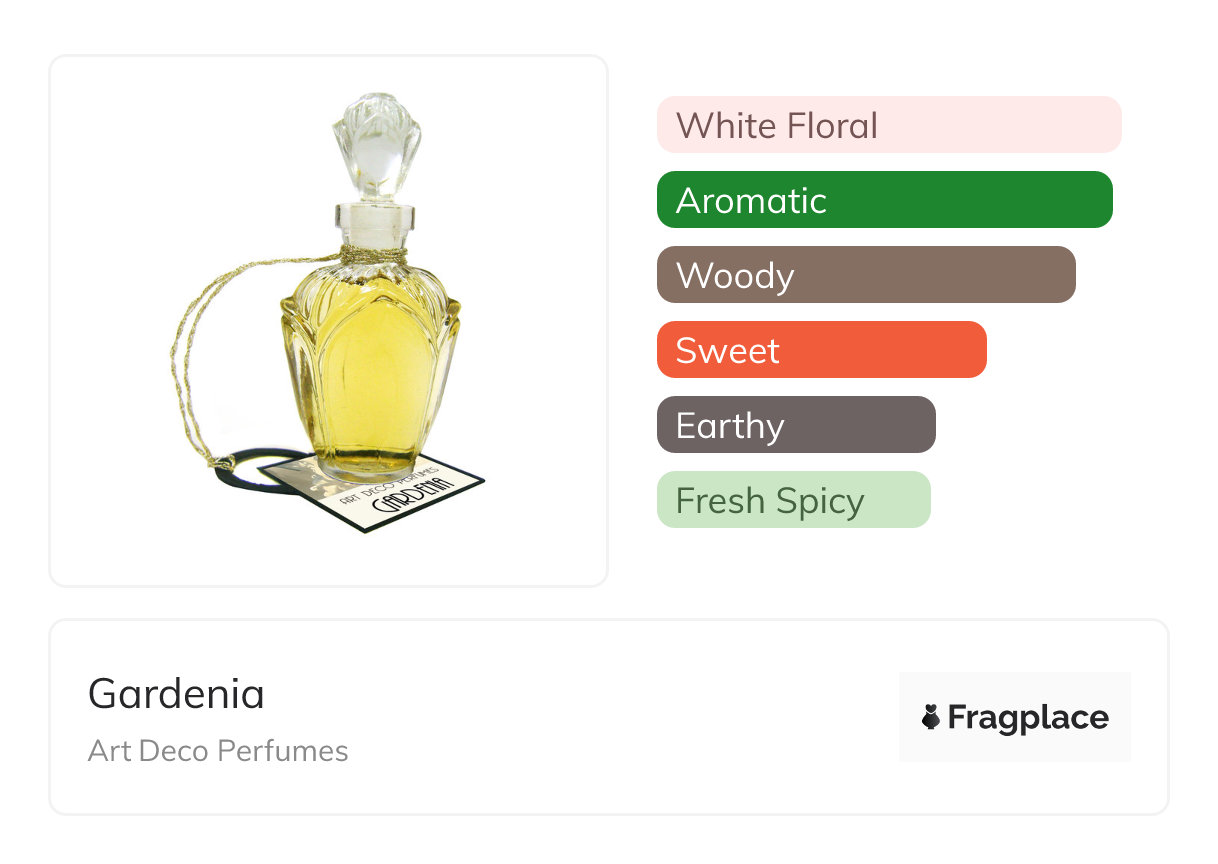The width and height of the screenshot is (1218, 864).
Task: Click the clear glass neck of the bottle
Action: tap(370, 222)
